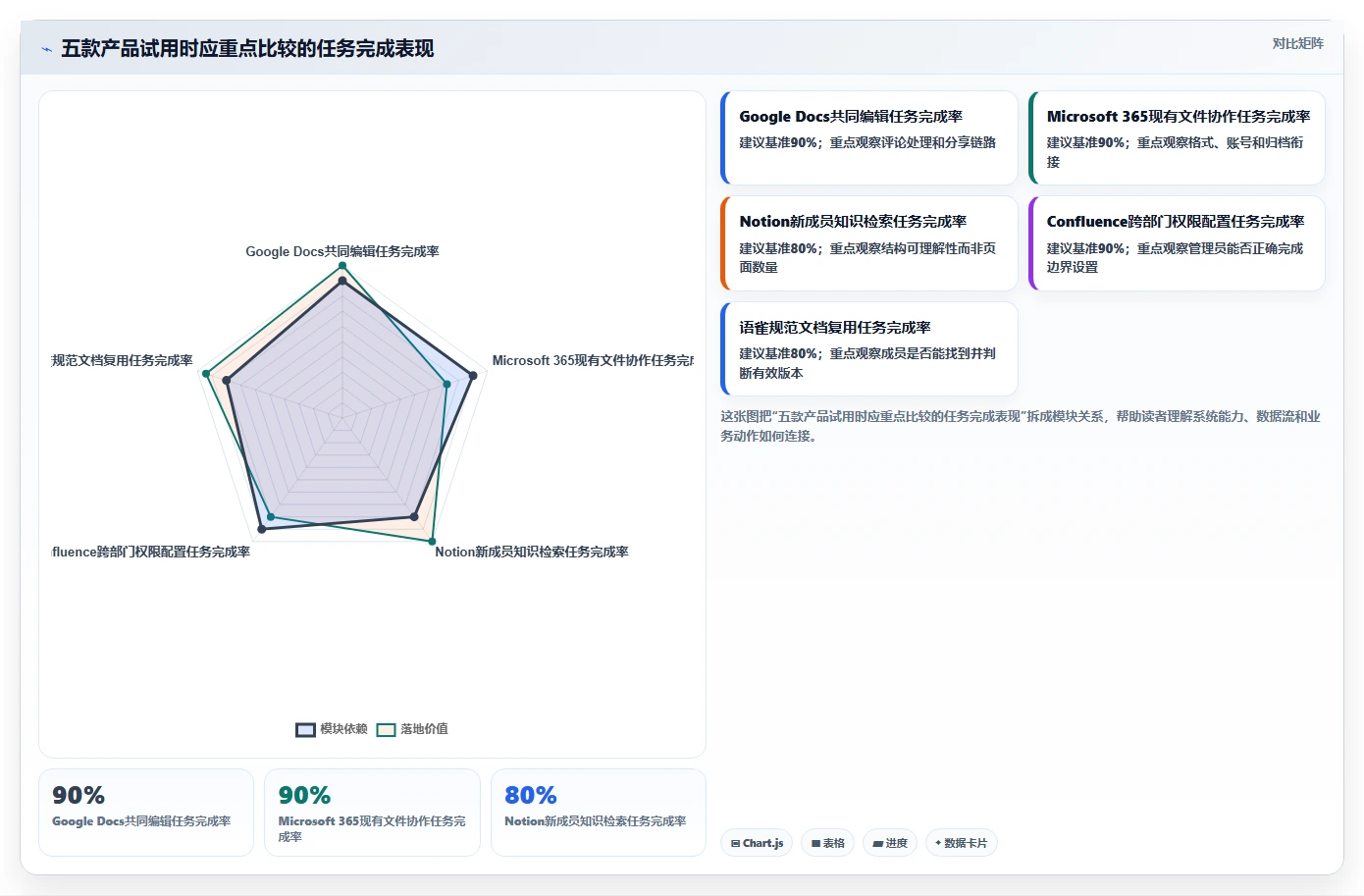Click the 建议基准90% text about 评论处理和分享链路
This screenshot has height=896, width=1364.
pyautogui.click(x=867, y=142)
